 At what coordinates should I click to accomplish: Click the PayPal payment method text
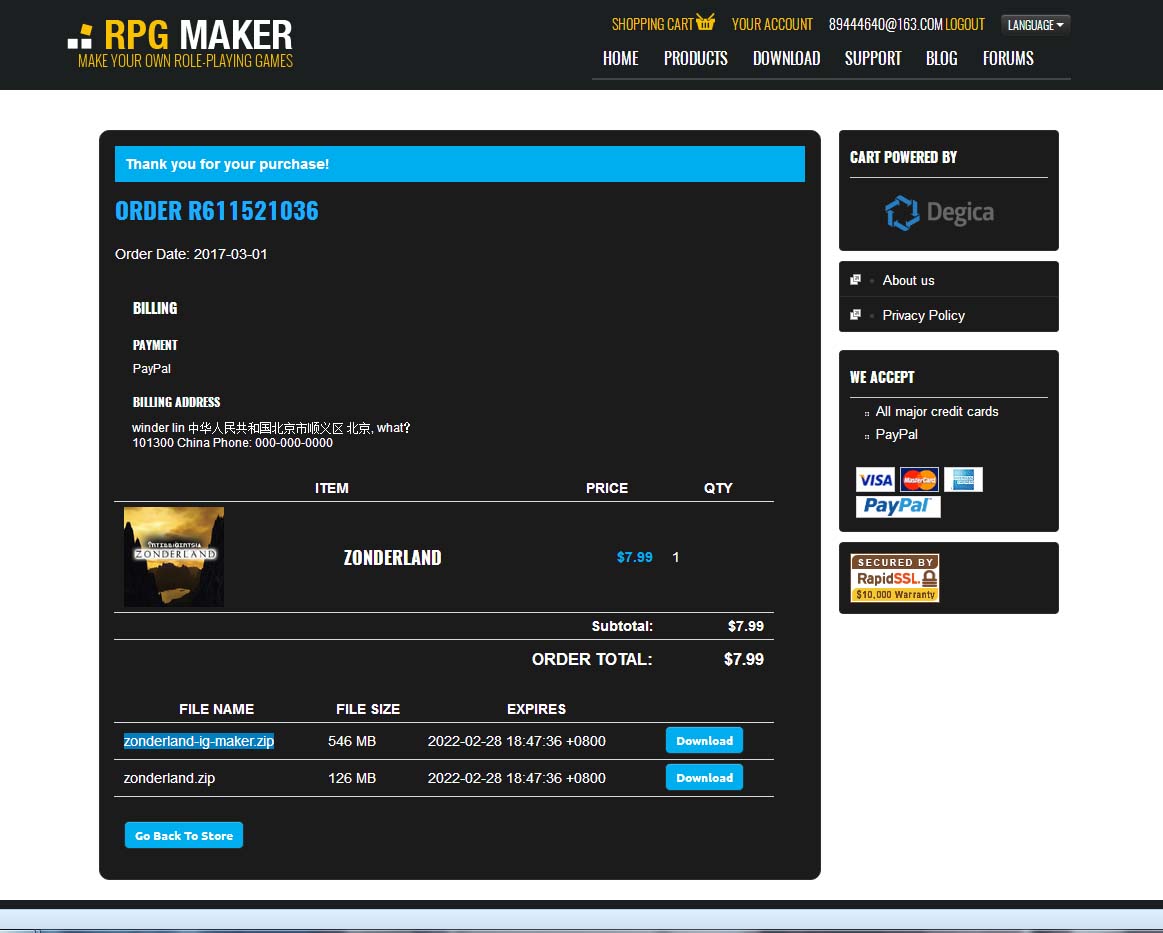(151, 369)
